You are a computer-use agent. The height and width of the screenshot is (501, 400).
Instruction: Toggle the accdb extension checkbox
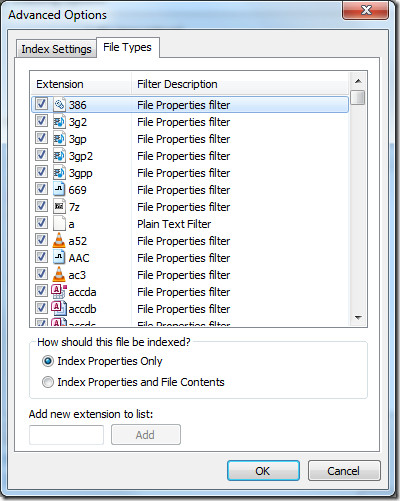point(41,308)
